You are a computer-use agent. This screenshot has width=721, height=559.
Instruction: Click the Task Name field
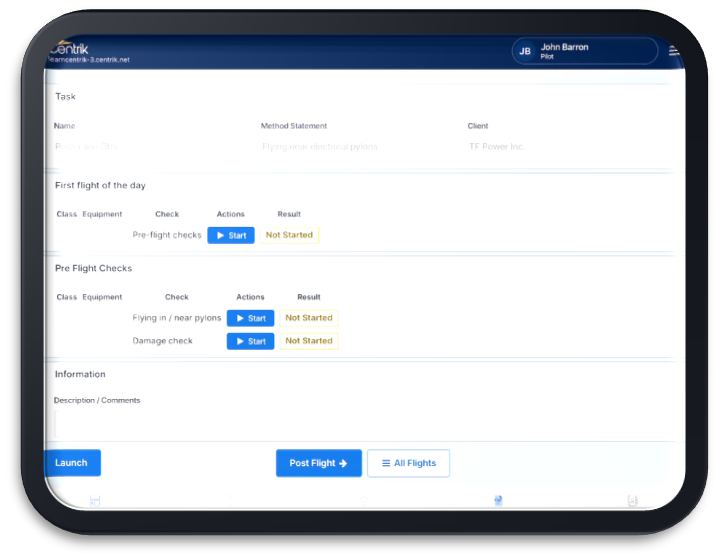click(152, 147)
